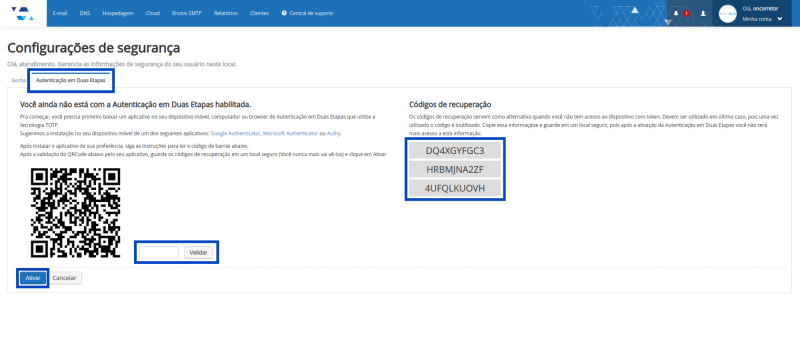Switch to the Senha tab
Image resolution: width=800 pixels, height=360 pixels.
18,81
